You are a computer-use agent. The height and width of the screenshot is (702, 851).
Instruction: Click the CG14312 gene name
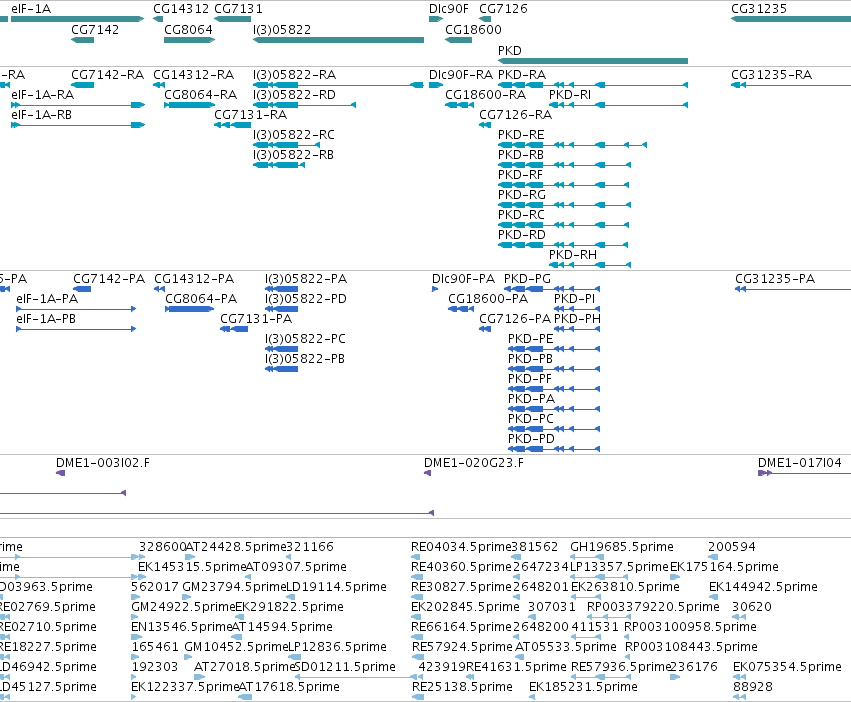tap(181, 9)
